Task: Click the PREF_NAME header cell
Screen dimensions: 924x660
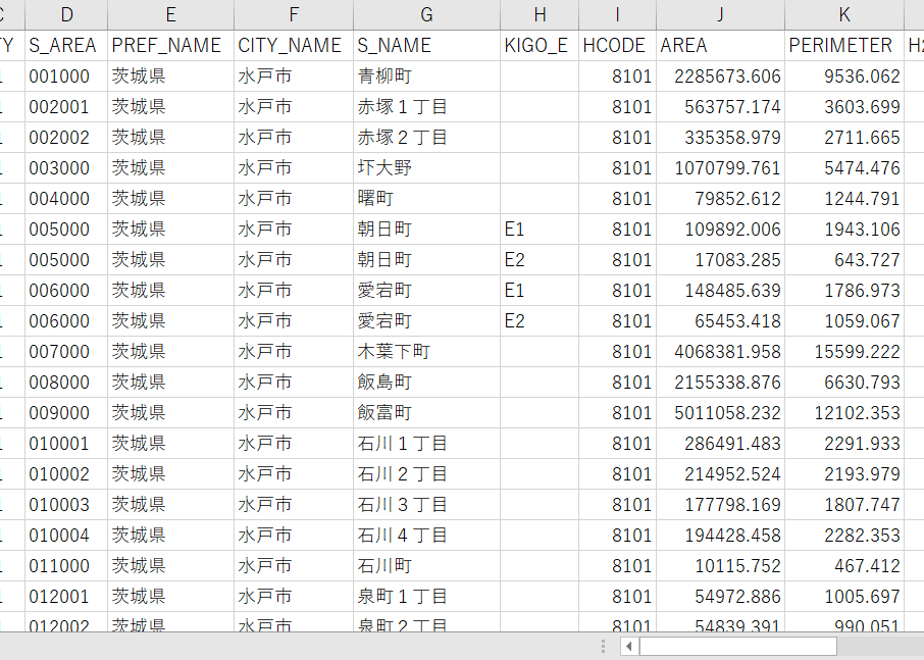Action: coord(171,45)
